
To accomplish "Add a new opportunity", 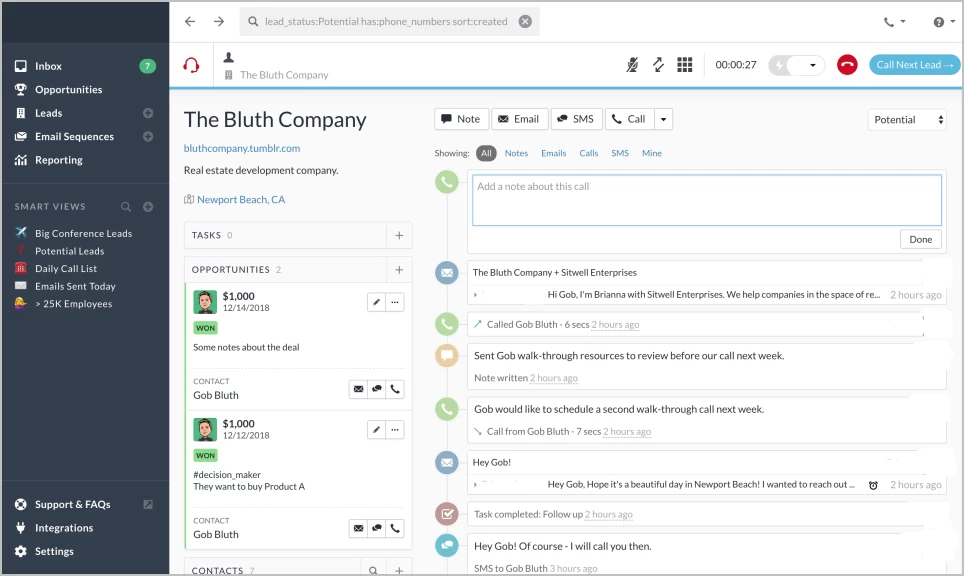I will tap(399, 270).
